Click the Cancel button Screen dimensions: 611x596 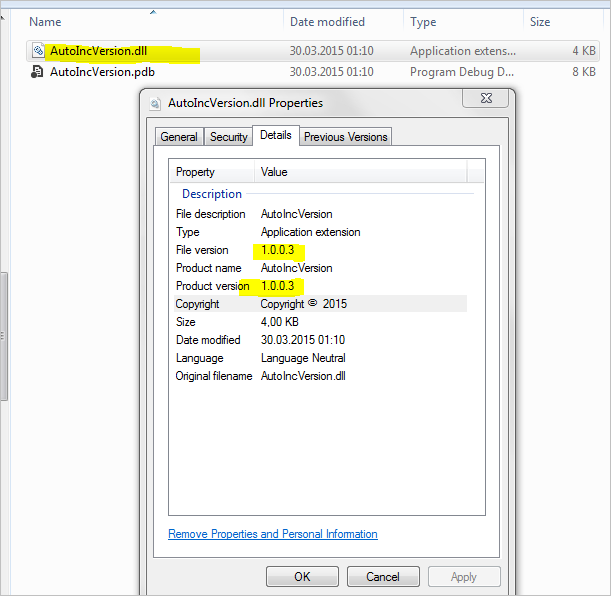pyautogui.click(x=383, y=577)
